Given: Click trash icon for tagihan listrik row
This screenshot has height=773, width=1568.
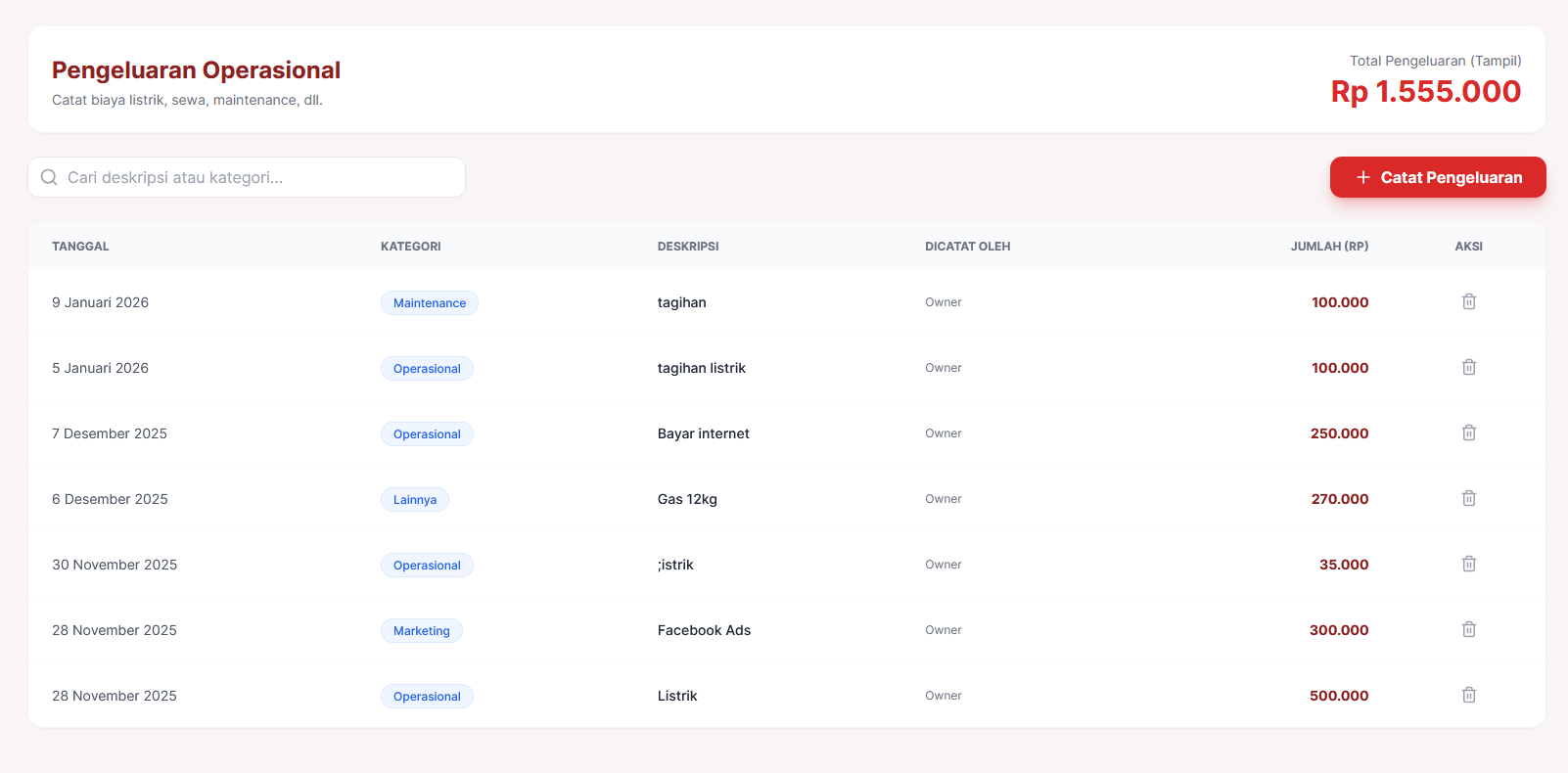Looking at the screenshot, I should 1468,368.
